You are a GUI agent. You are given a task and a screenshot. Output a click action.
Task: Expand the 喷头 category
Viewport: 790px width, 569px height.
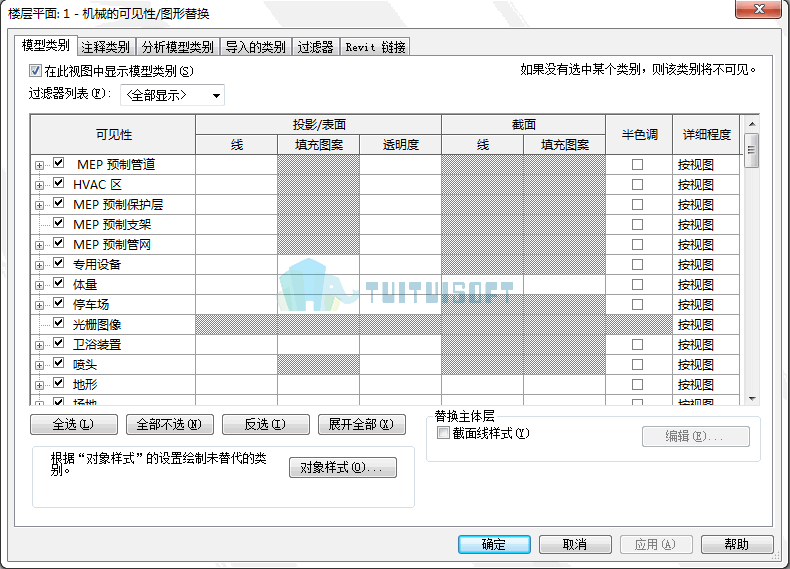tap(39, 365)
